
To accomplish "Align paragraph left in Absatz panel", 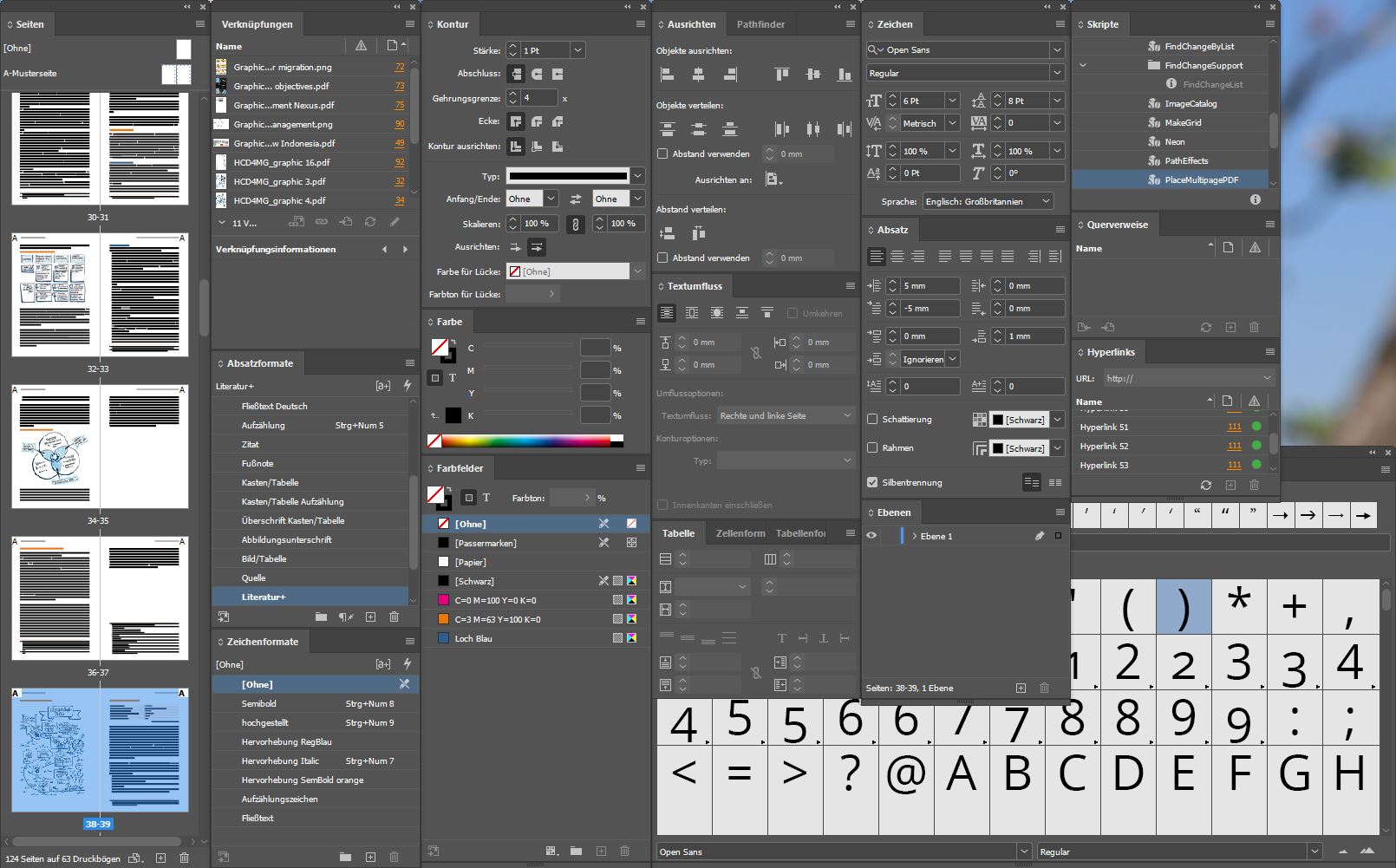I will (877, 257).
